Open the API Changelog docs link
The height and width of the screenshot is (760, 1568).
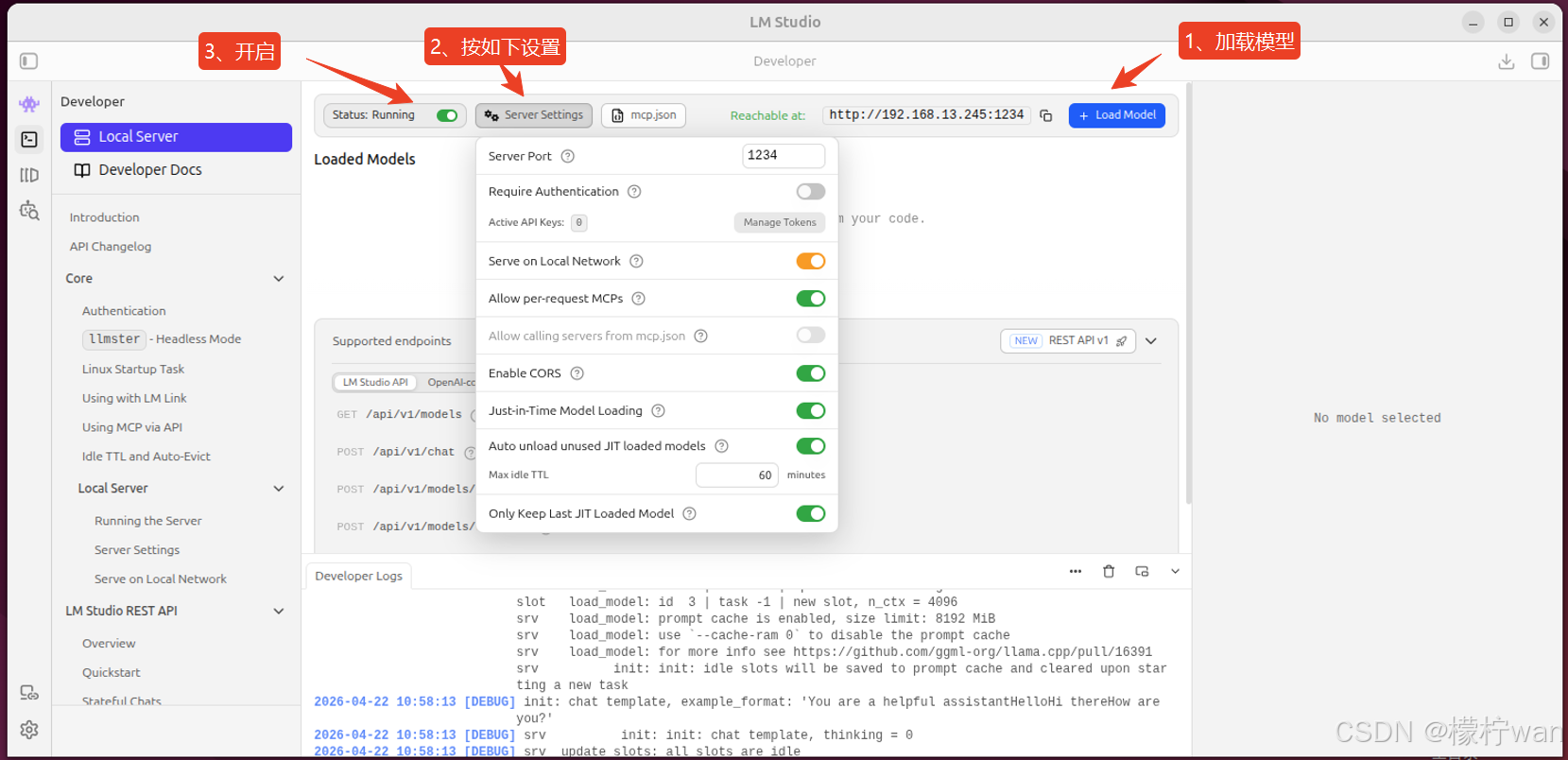[111, 247]
